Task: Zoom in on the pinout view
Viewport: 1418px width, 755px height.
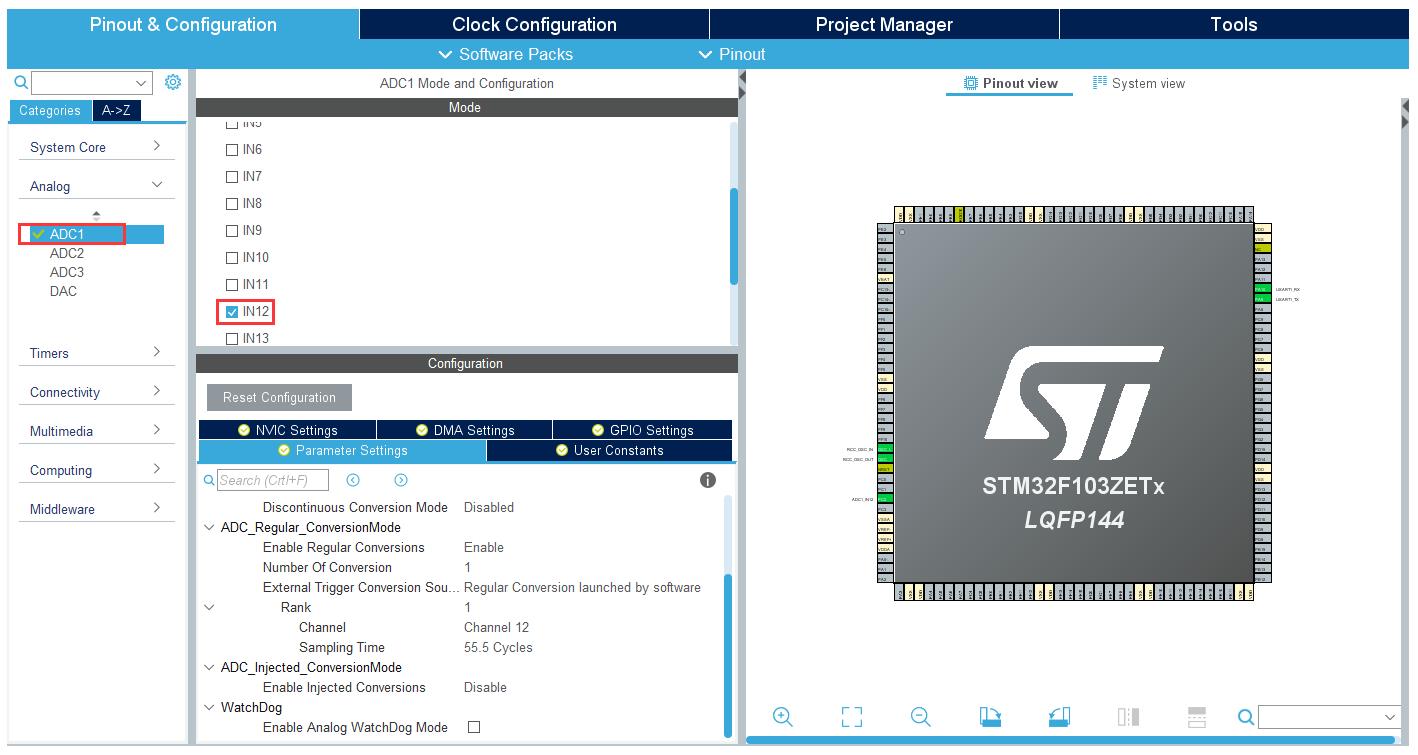Action: point(783,717)
